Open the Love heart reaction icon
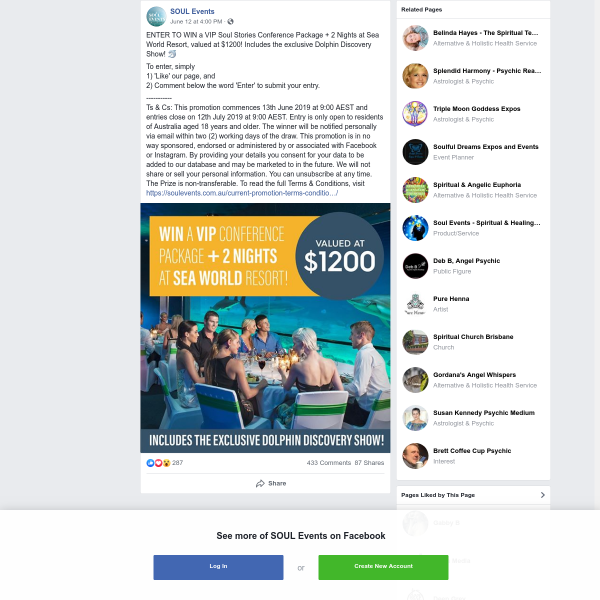600x600 pixels. click(158, 463)
